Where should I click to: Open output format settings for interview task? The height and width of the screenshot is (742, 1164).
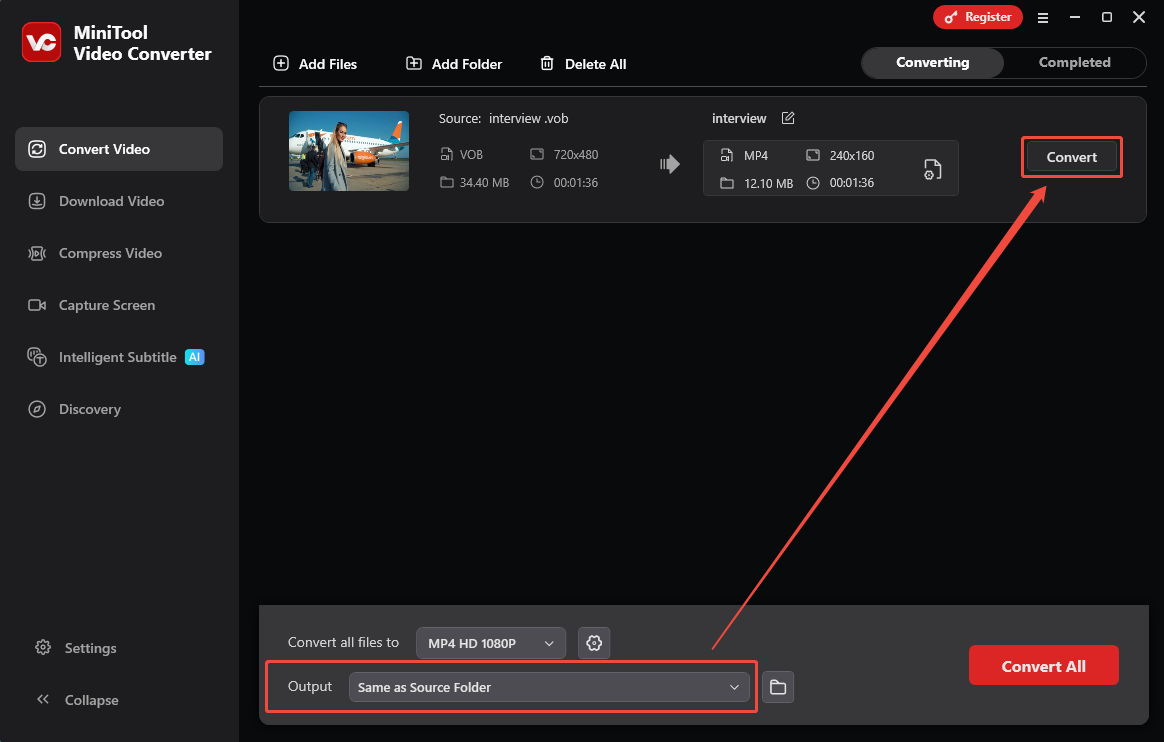932,168
